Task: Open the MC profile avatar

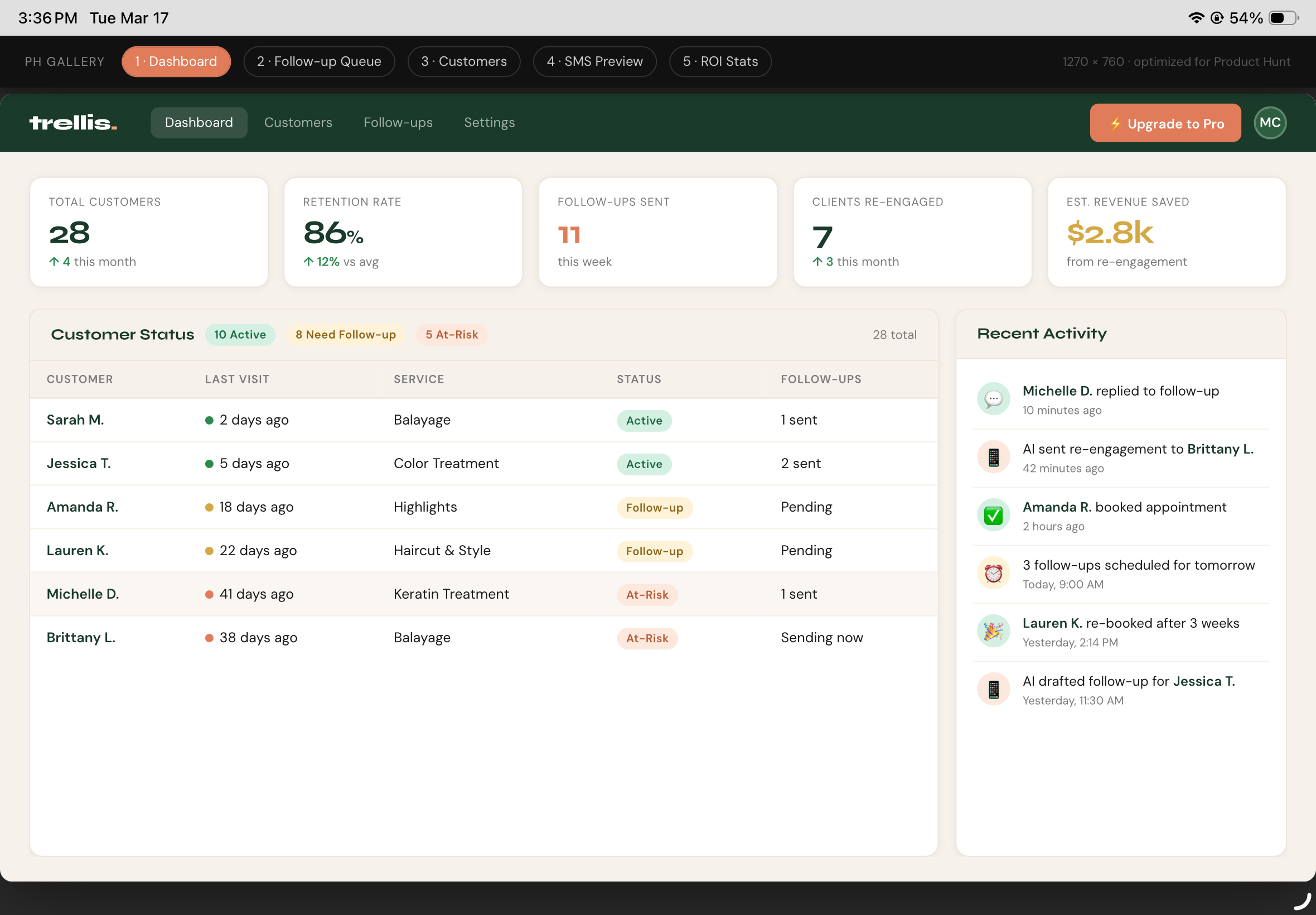Action: click(x=1270, y=123)
